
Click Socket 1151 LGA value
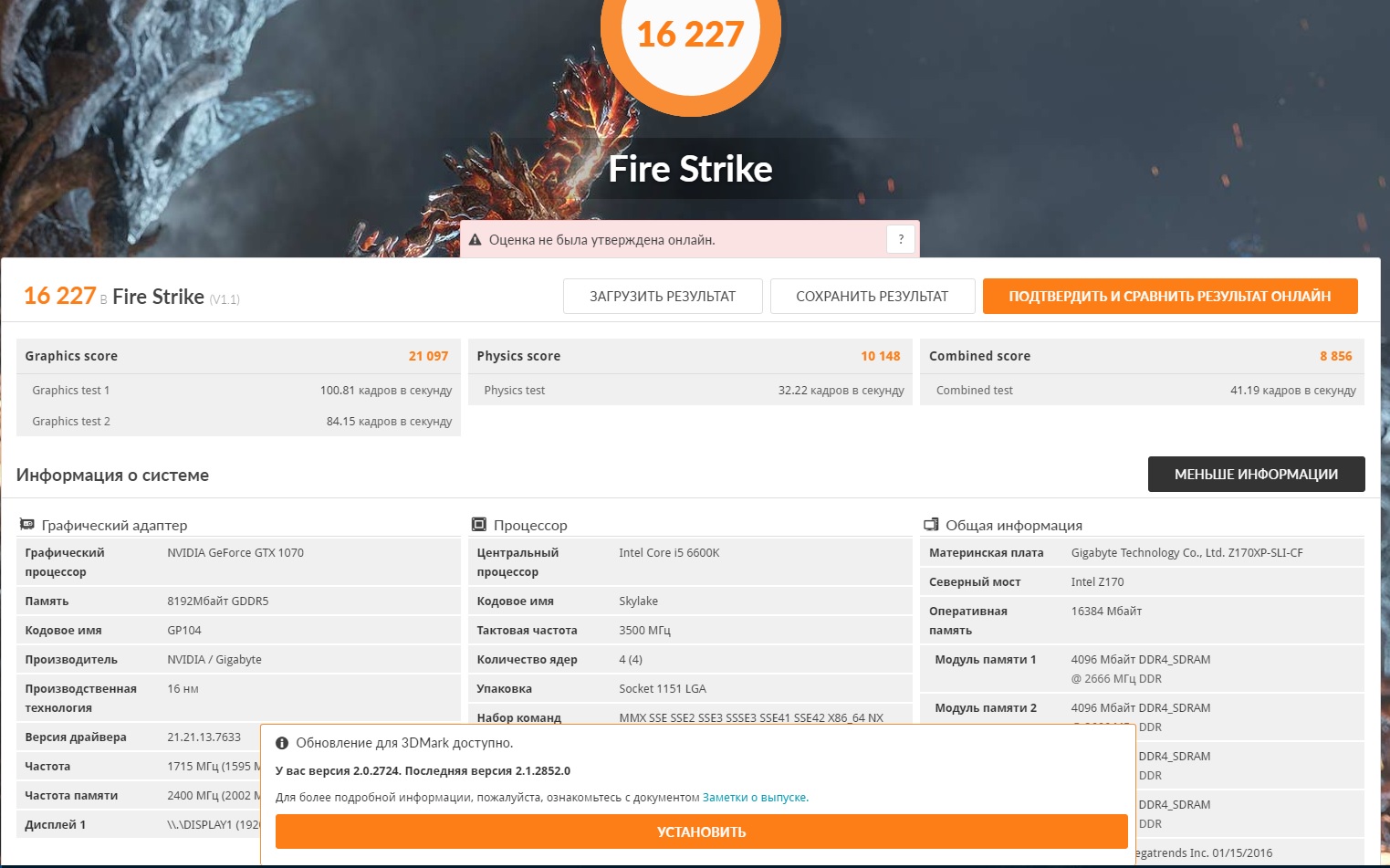pos(663,688)
